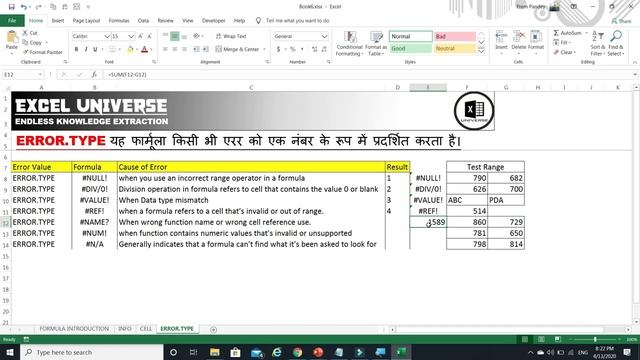Click the Insert Function fx button
This screenshot has width=640, height=360.
click(x=94, y=75)
